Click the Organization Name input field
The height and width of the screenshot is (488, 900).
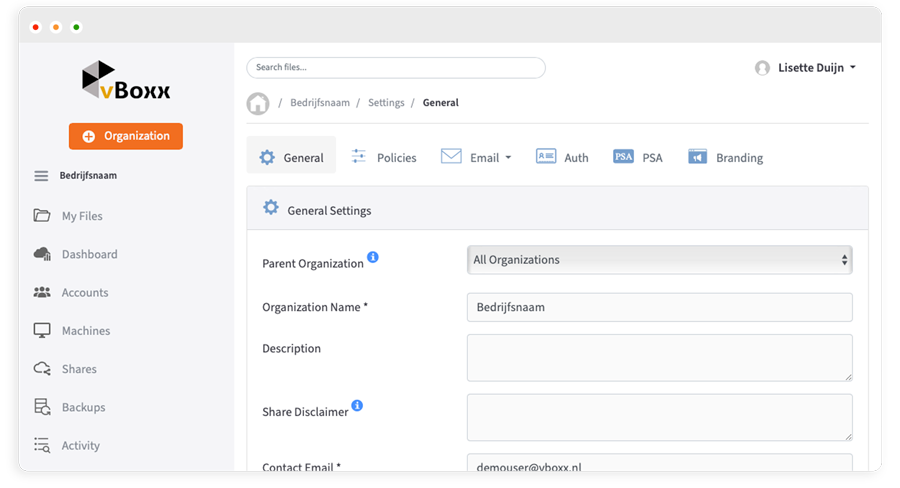[x=659, y=307]
